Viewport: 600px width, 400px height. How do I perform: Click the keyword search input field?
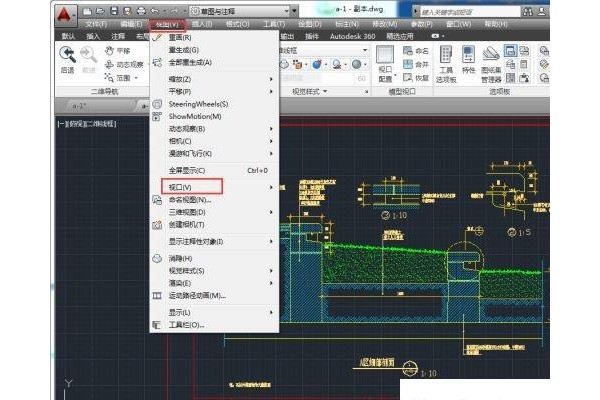[x=470, y=12]
